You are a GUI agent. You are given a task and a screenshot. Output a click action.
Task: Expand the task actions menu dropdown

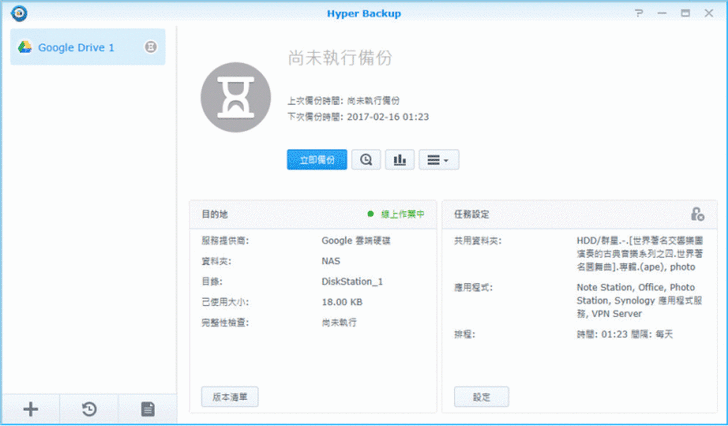click(437, 160)
